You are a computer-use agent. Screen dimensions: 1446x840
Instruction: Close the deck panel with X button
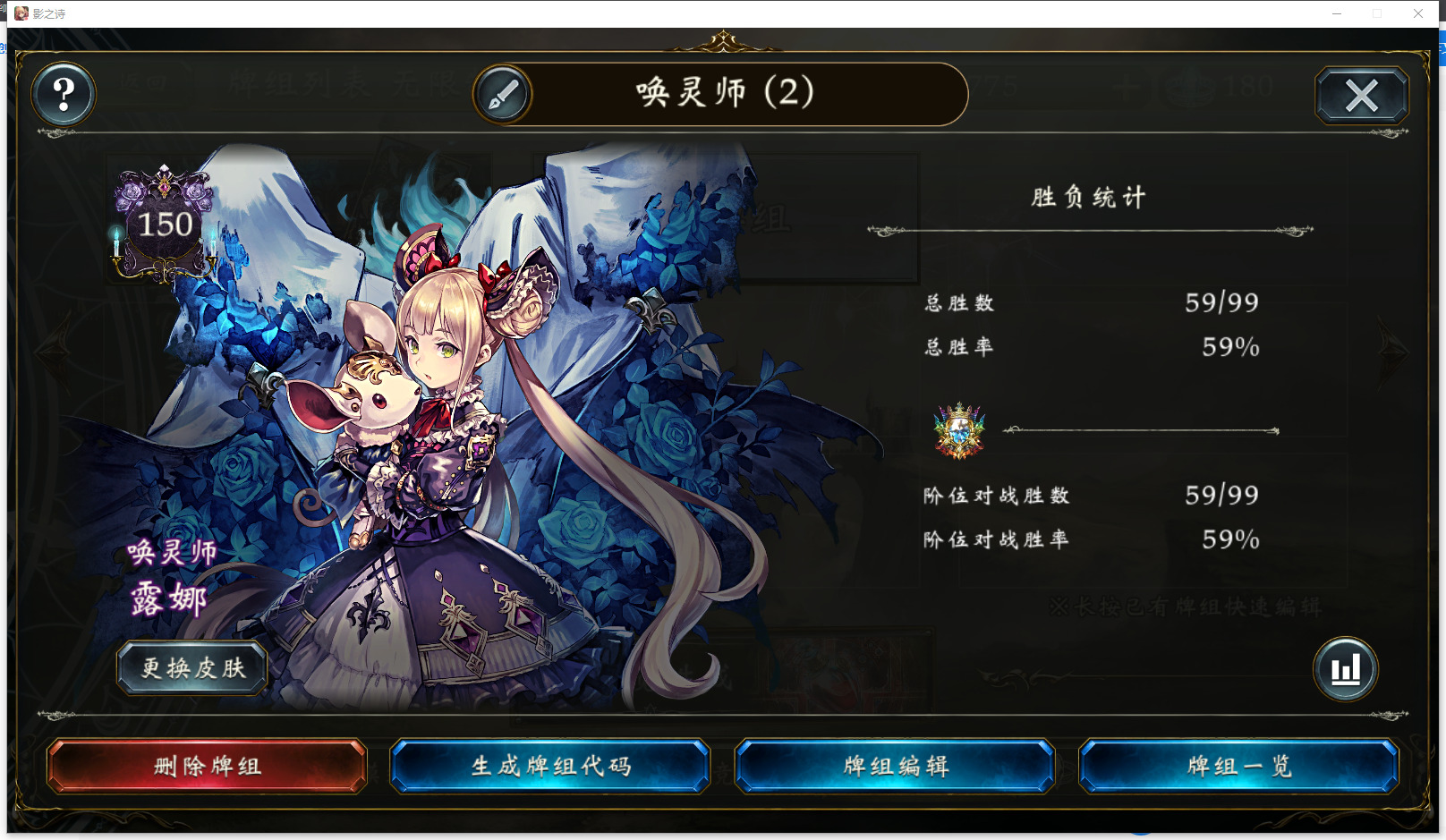click(x=1361, y=96)
